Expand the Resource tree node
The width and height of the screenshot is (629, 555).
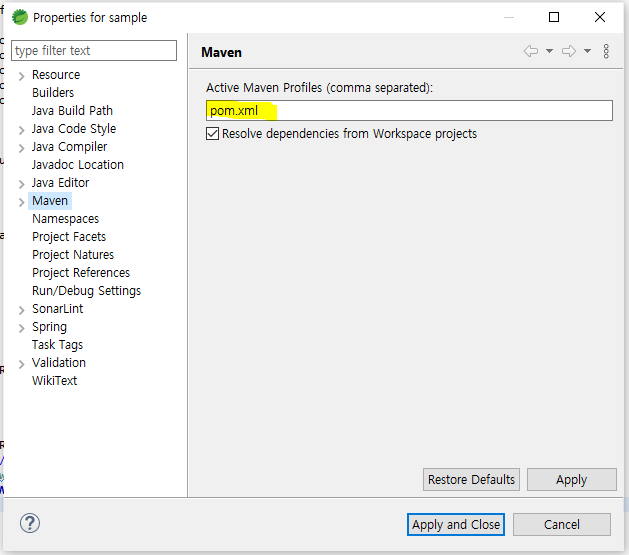click(22, 76)
